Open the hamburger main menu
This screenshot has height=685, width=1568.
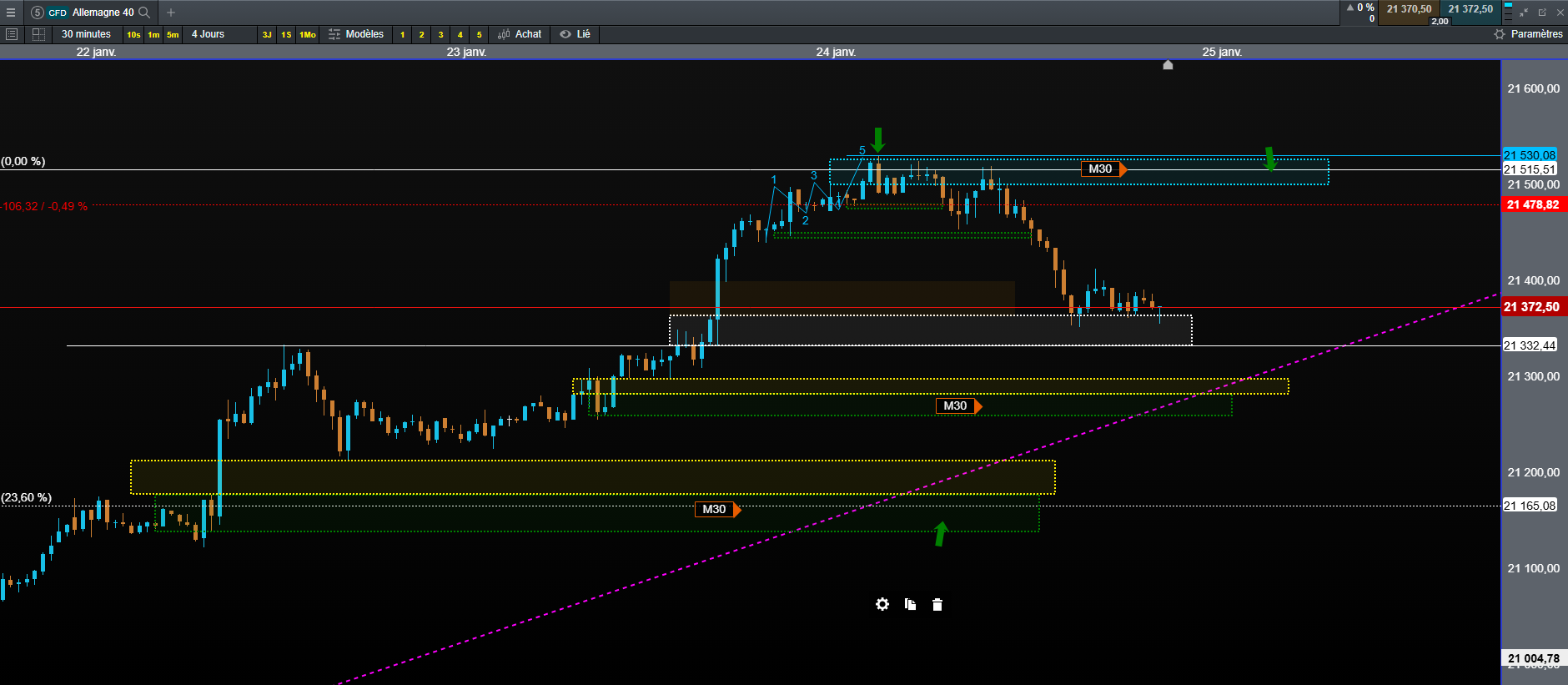[x=11, y=13]
